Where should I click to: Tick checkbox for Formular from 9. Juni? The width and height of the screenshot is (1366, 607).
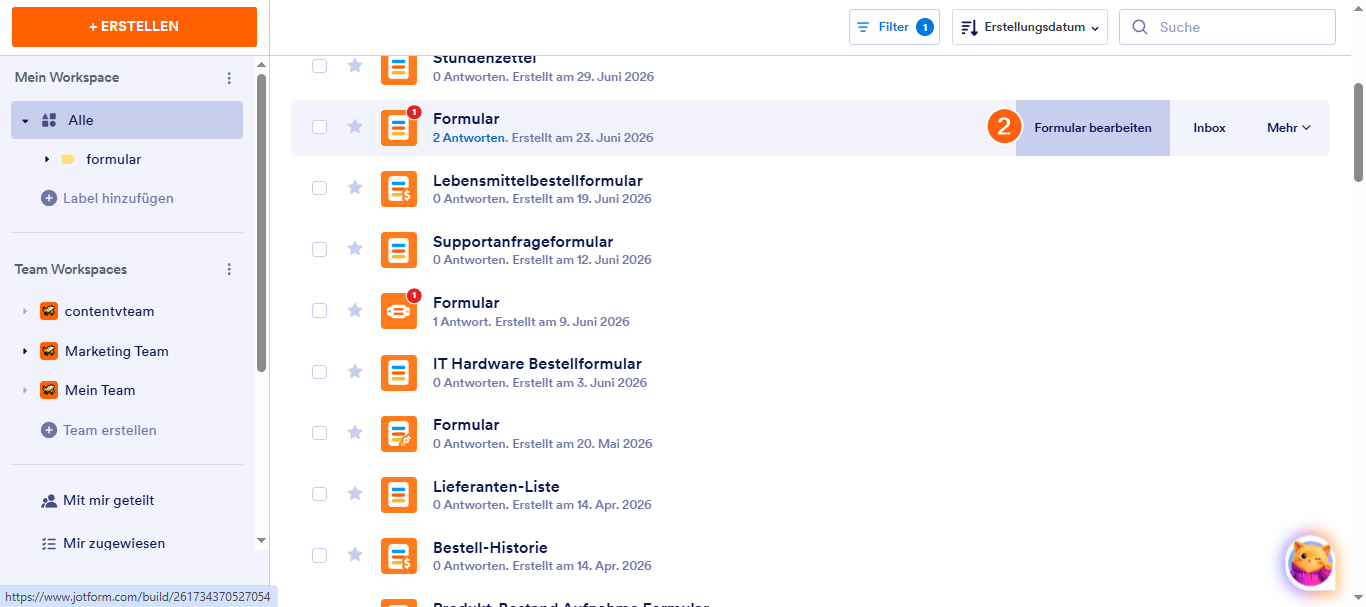pos(319,310)
